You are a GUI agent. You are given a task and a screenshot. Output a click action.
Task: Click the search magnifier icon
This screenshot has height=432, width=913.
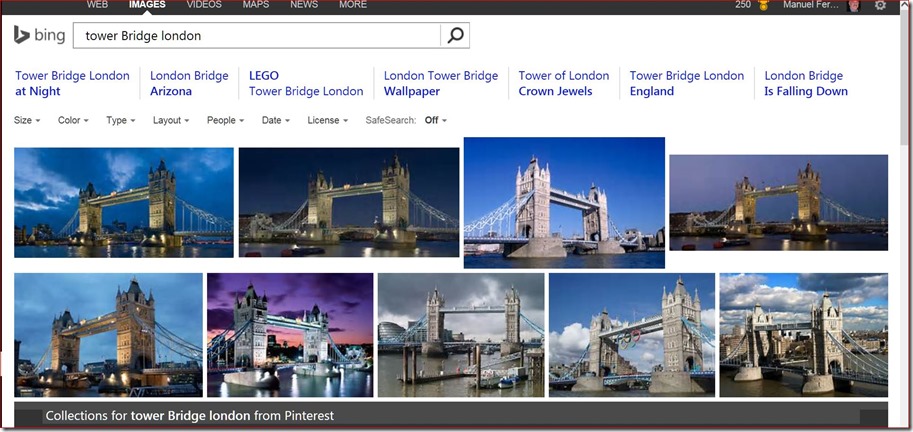click(455, 36)
